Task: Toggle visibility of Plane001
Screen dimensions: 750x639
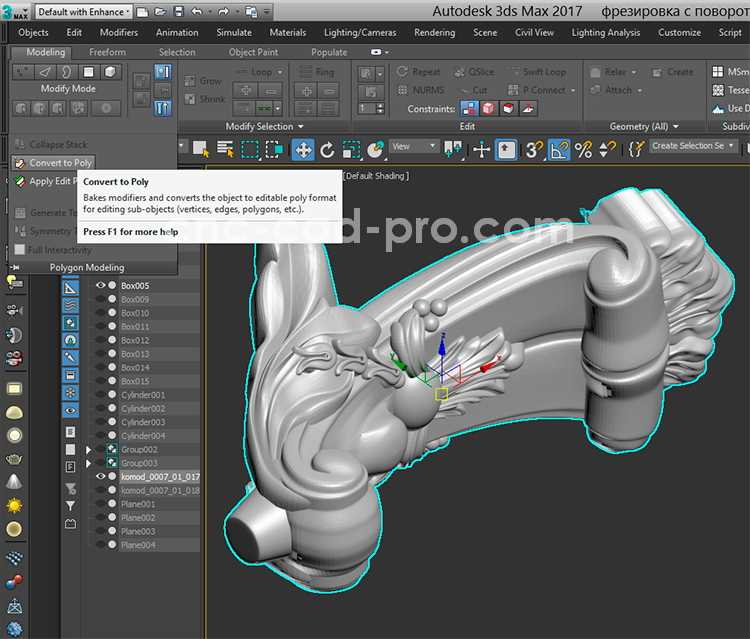Action: (100, 504)
